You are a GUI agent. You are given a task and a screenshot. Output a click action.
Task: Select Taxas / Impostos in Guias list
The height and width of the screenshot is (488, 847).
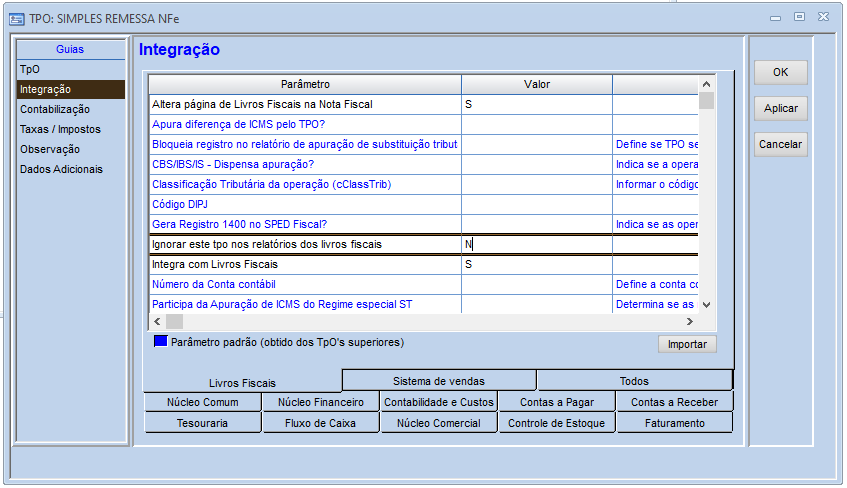(x=60, y=129)
